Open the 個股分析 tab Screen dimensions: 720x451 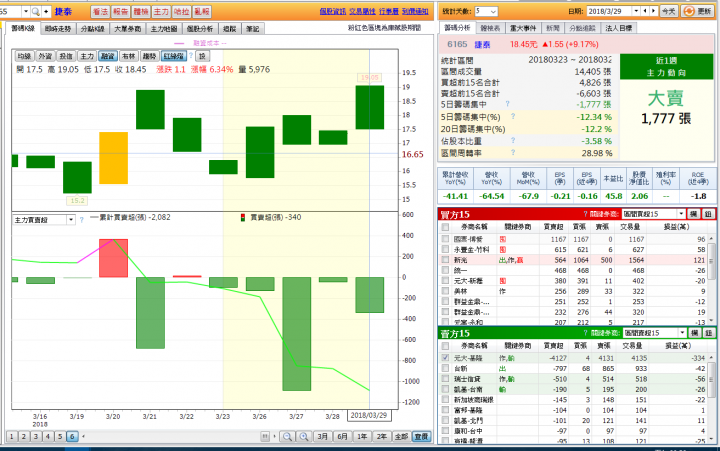[x=200, y=28]
